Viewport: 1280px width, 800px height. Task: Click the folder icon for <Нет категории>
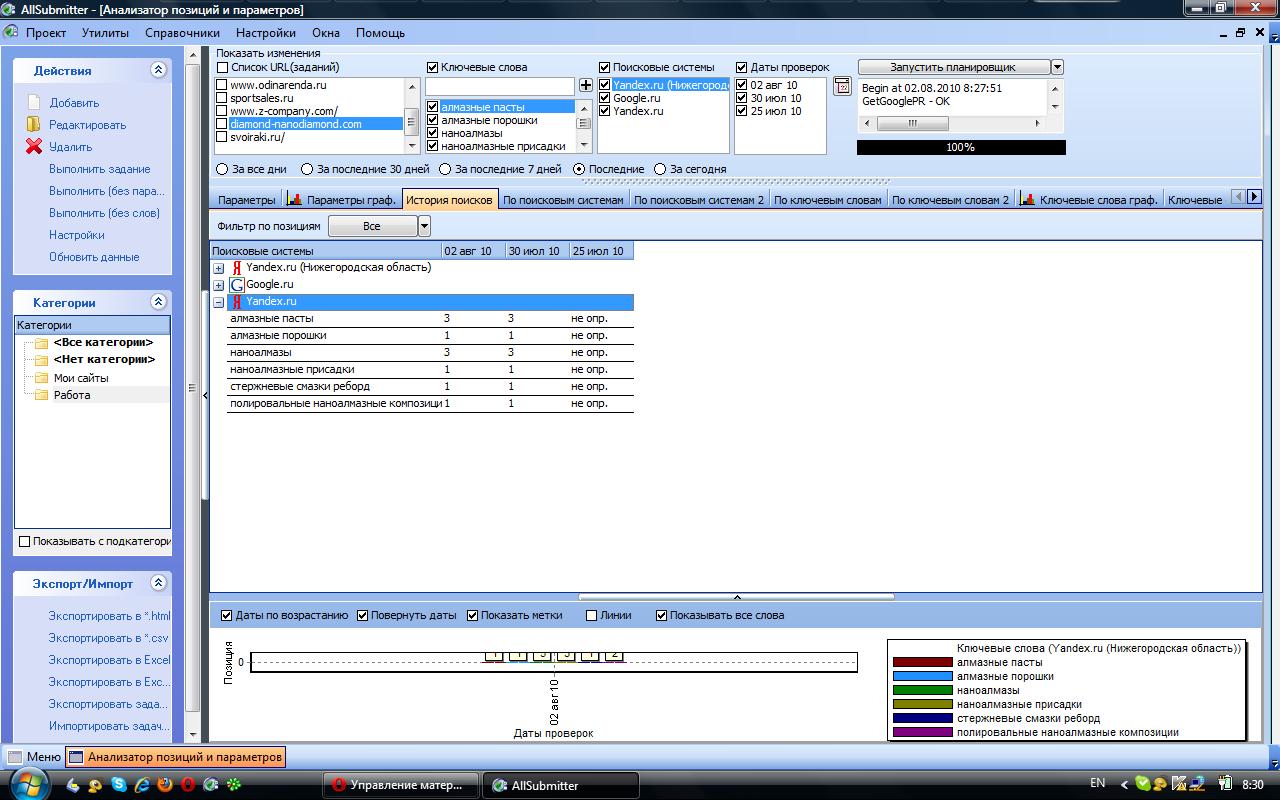click(41, 359)
